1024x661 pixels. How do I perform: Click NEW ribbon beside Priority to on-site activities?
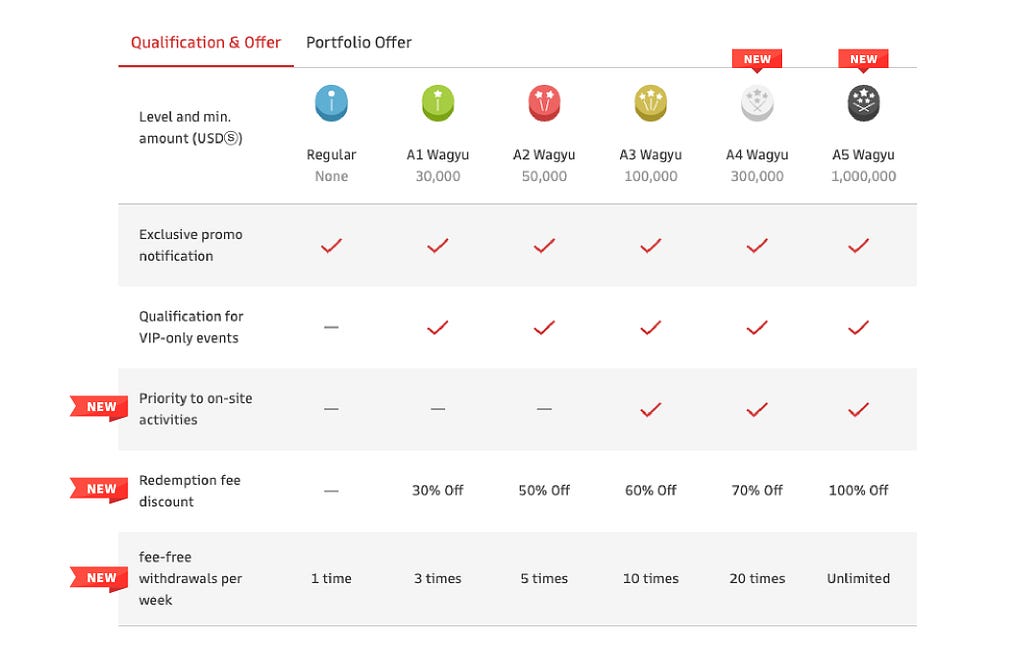[x=99, y=408]
